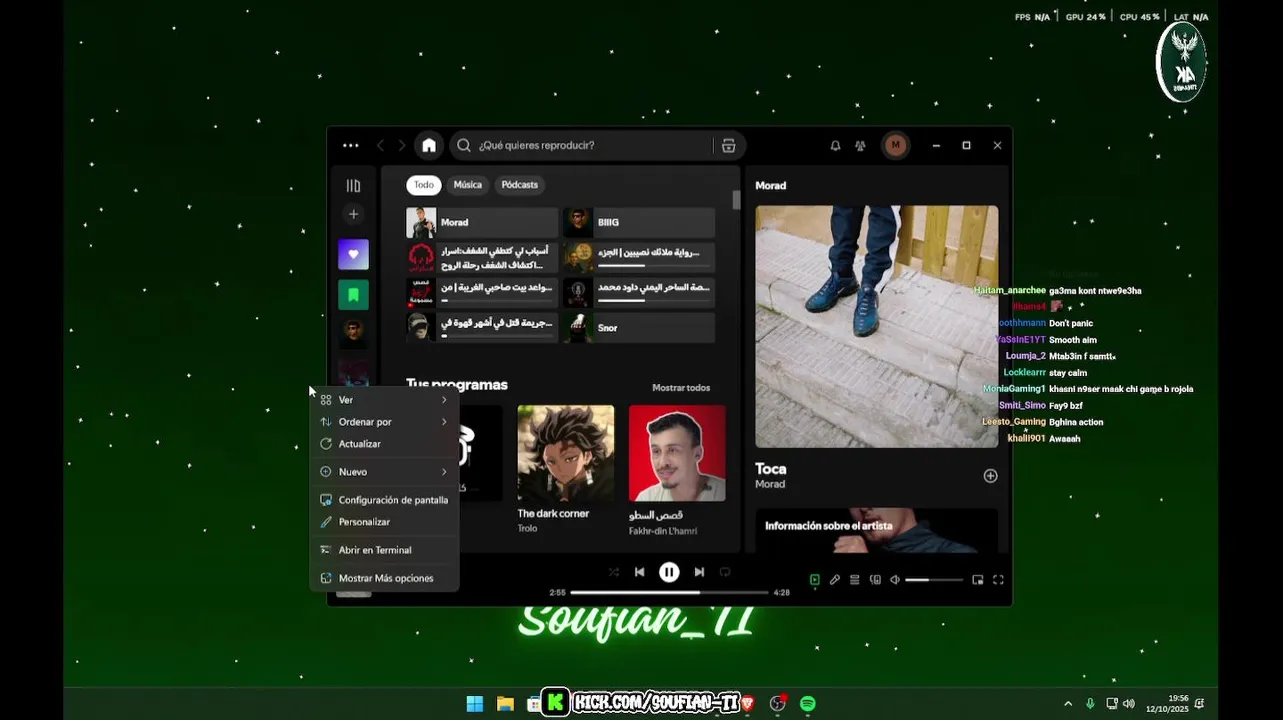
Task: Open Información sobre el artista card
Action: pos(876,531)
